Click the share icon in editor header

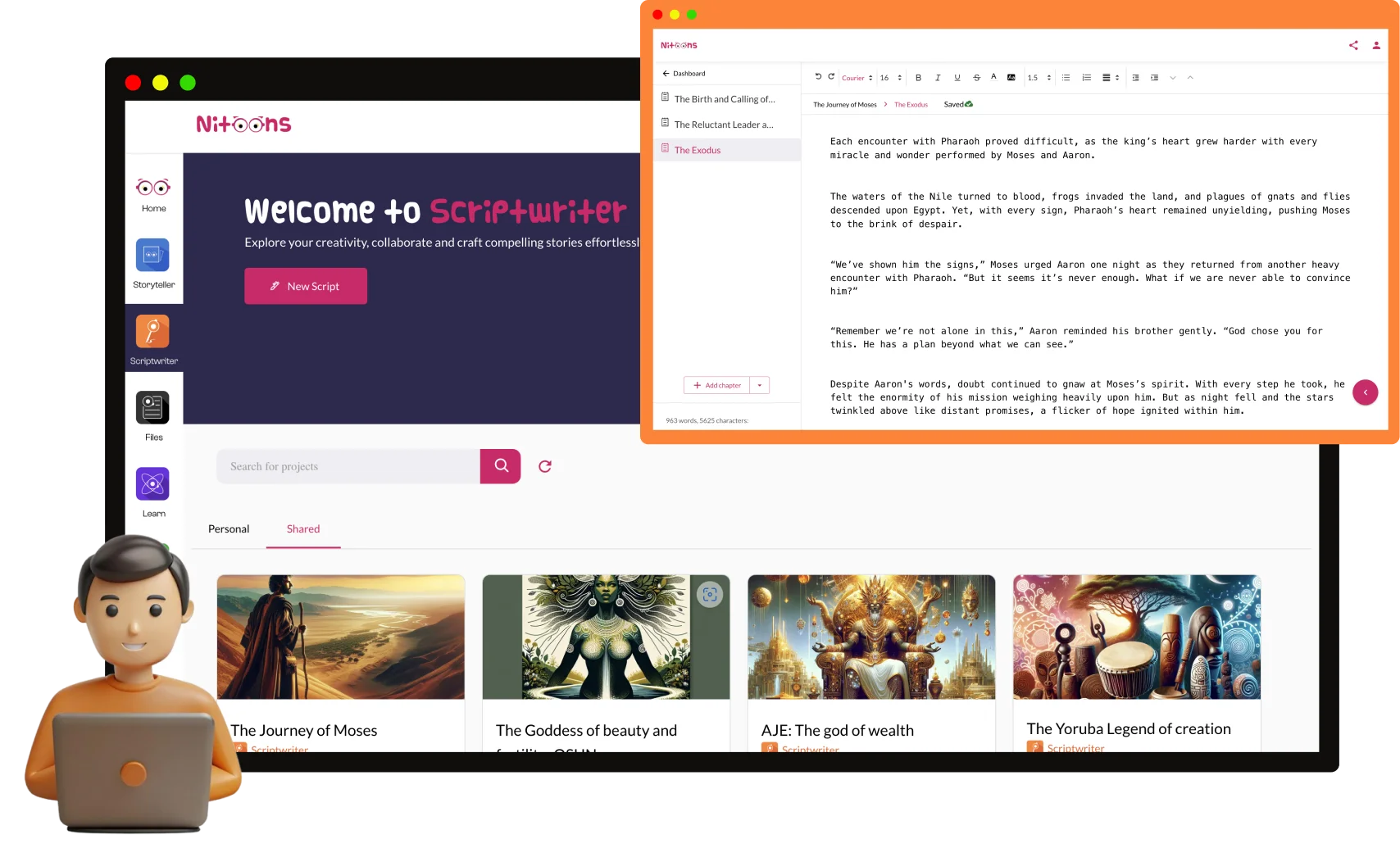[x=1353, y=46]
